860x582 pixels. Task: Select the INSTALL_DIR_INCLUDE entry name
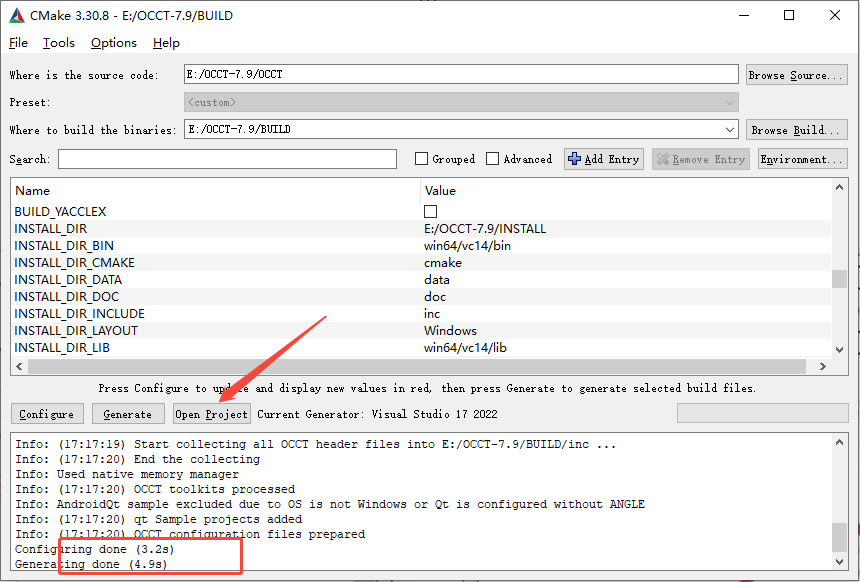(80, 313)
